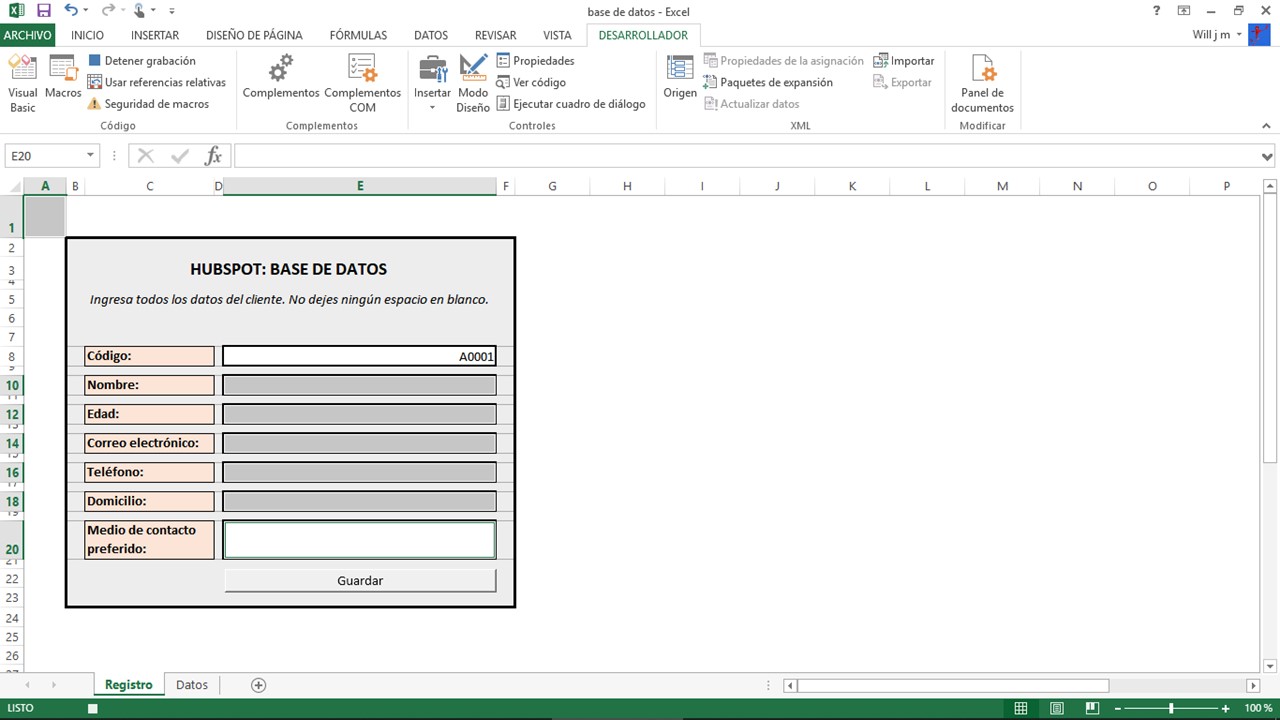
Task: Click the 100 % zoom level
Action: tap(1258, 708)
